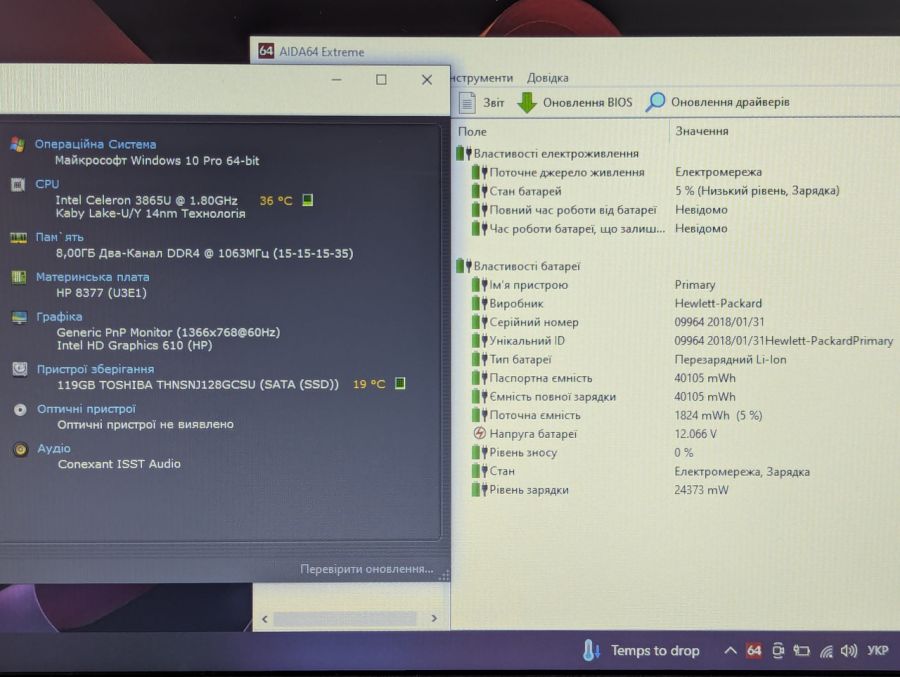Click the value 24373 mW
900x677 pixels.
tap(701, 490)
